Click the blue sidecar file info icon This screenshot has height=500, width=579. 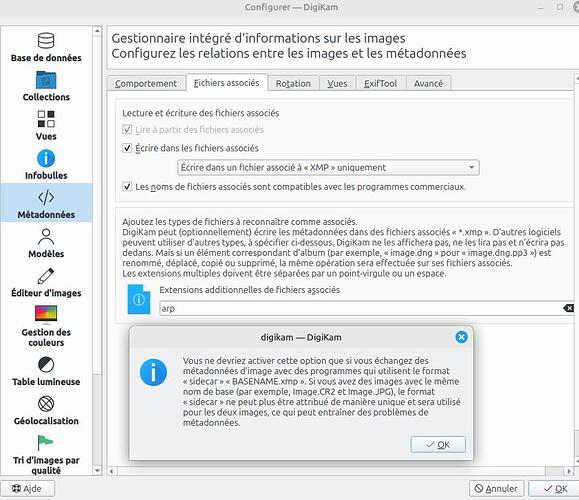[x=139, y=299]
